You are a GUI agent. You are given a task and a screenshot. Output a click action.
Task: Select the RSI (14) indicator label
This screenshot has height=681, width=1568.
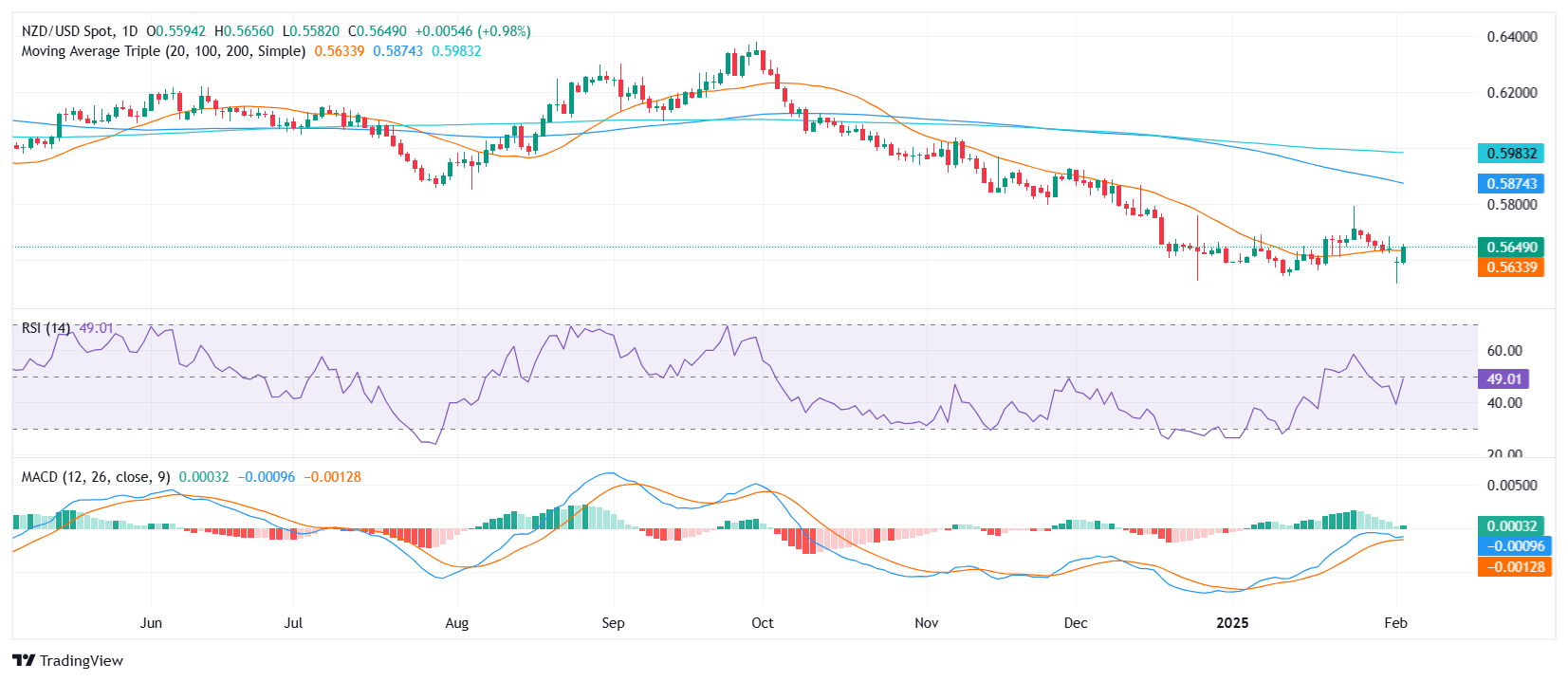pos(46,328)
